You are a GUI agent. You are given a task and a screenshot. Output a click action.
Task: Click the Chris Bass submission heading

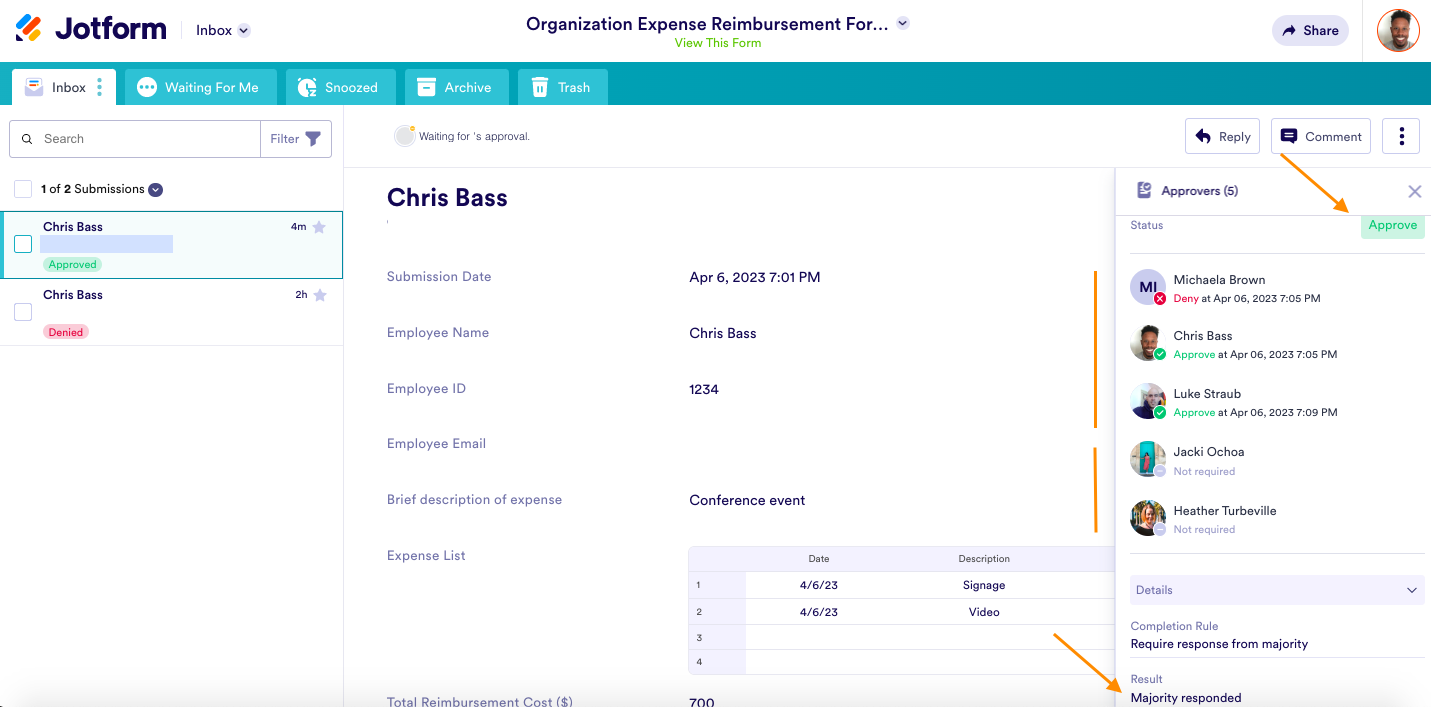point(447,198)
